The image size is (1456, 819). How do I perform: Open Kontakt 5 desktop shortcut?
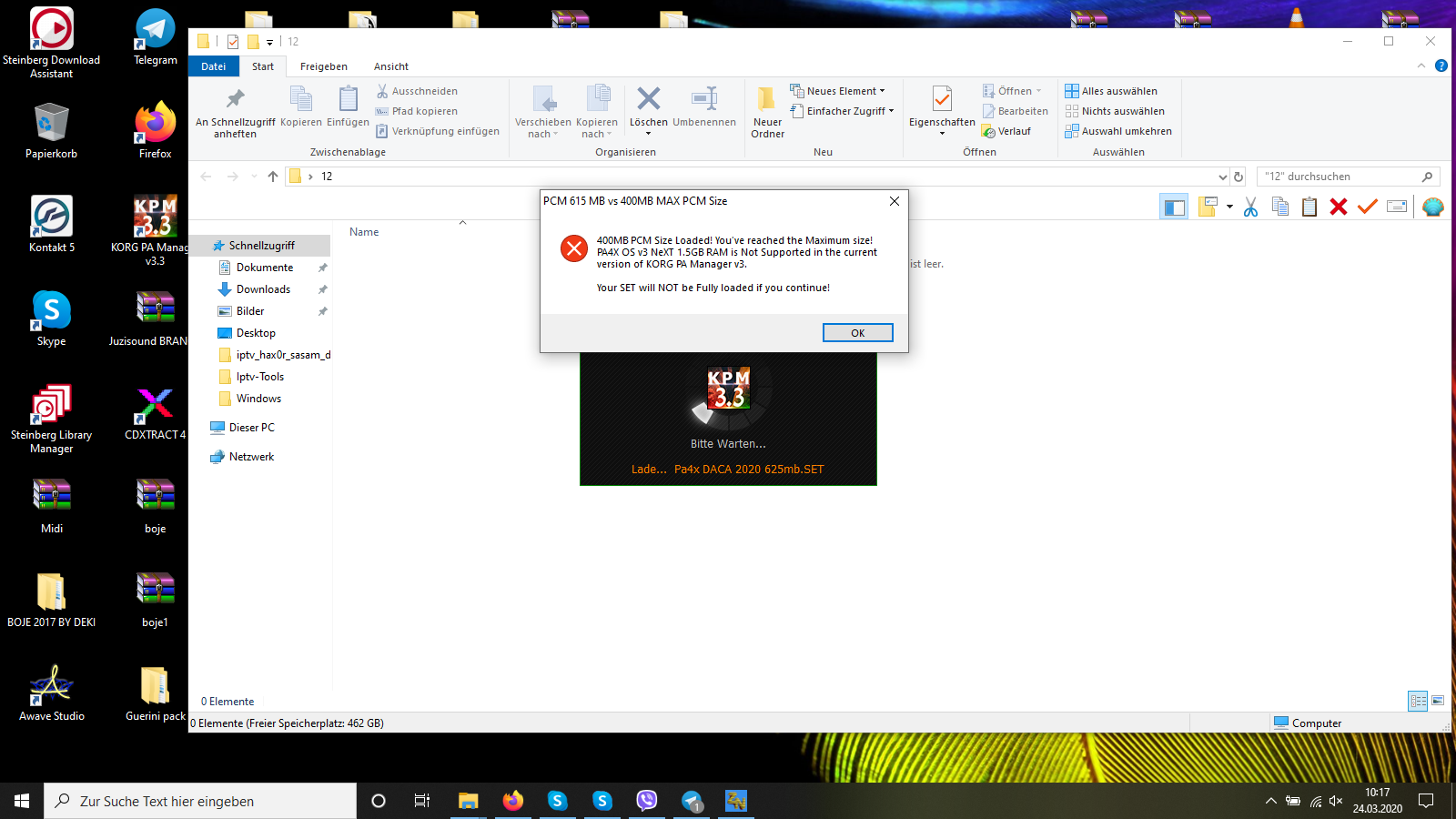click(x=52, y=224)
